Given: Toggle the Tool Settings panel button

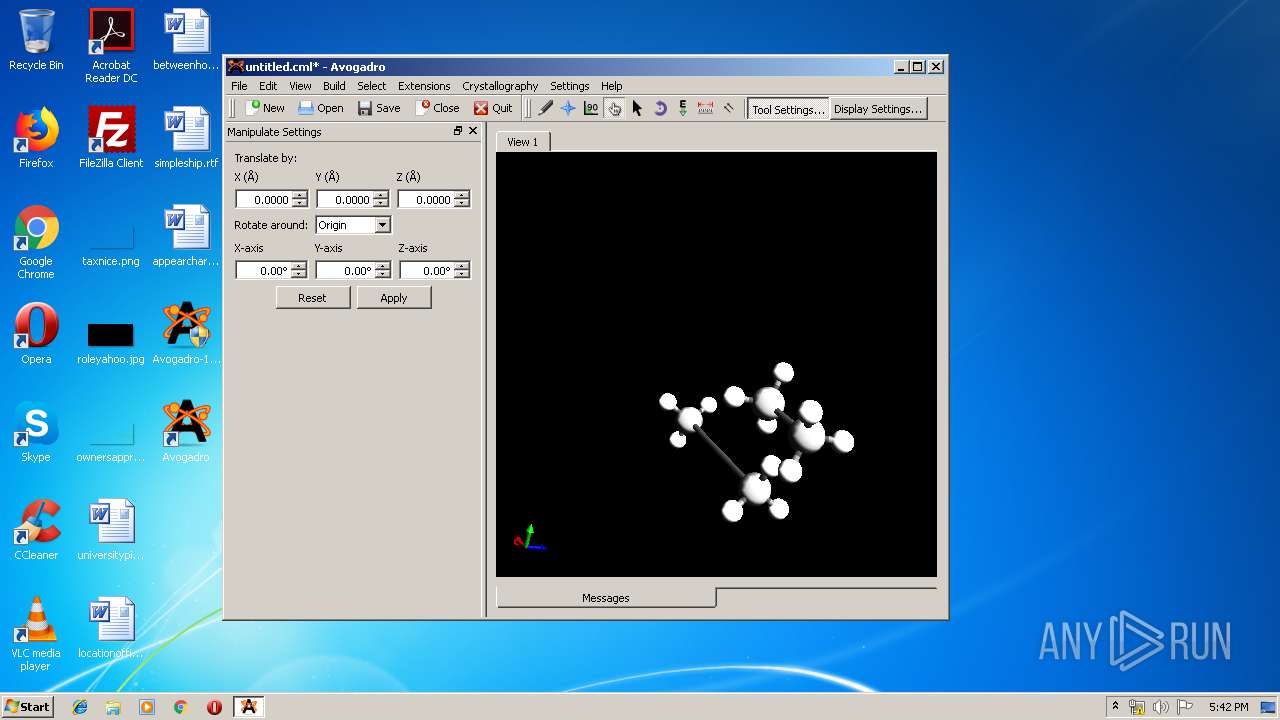Looking at the screenshot, I should tap(788, 109).
